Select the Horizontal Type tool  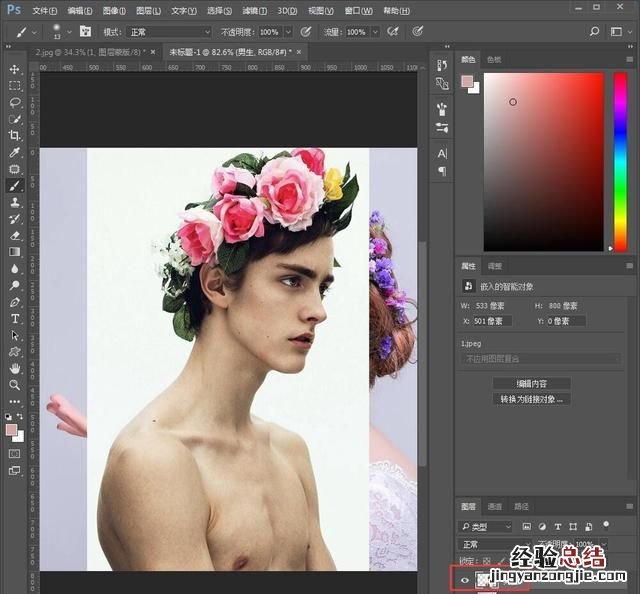coord(15,318)
